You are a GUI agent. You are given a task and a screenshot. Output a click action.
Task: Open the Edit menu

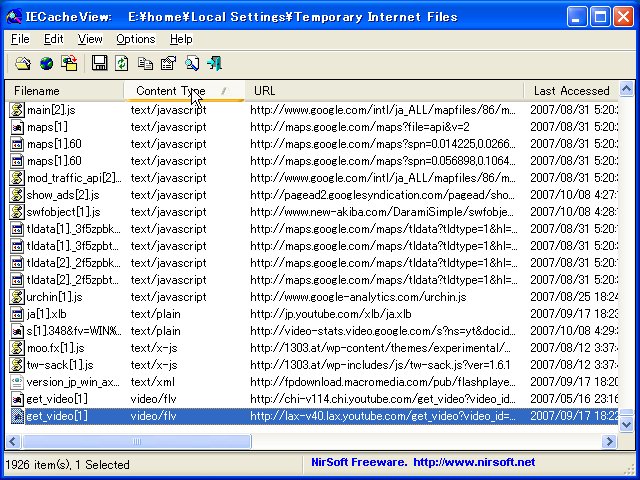(53, 39)
